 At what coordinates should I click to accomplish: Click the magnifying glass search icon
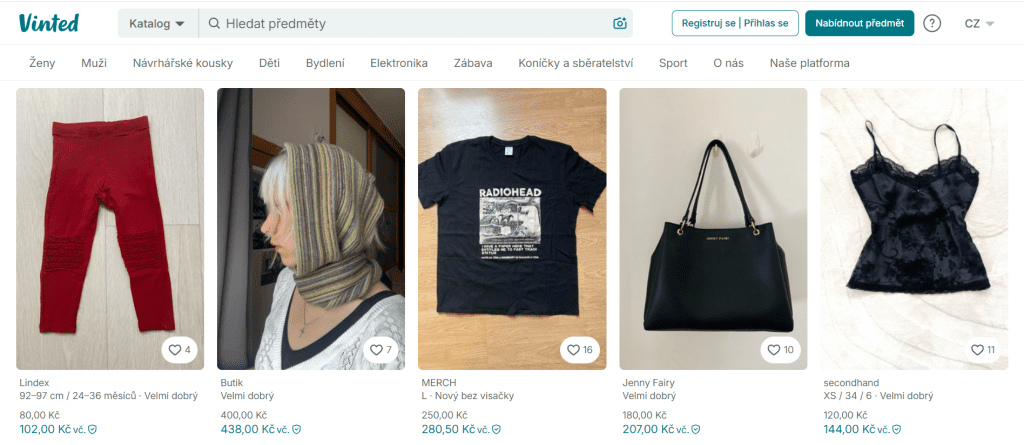(x=214, y=23)
